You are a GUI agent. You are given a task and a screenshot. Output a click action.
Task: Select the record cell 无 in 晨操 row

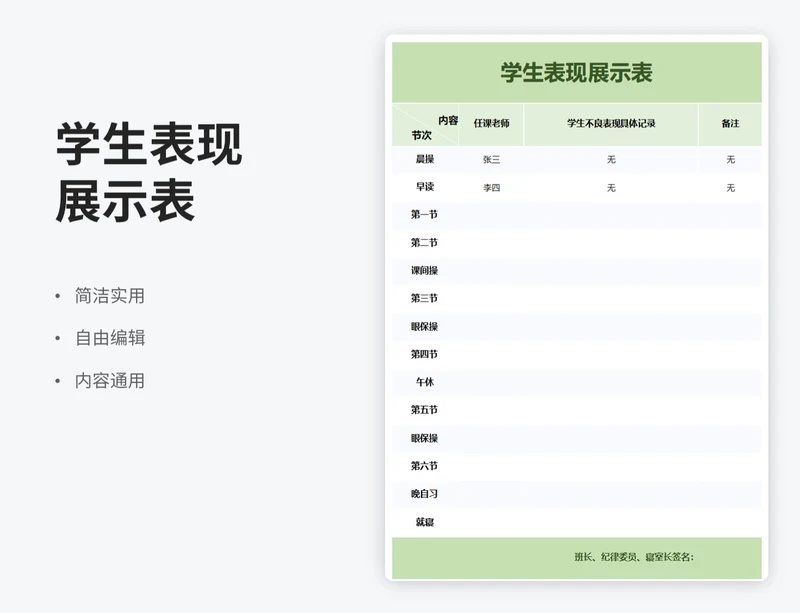[x=611, y=160]
